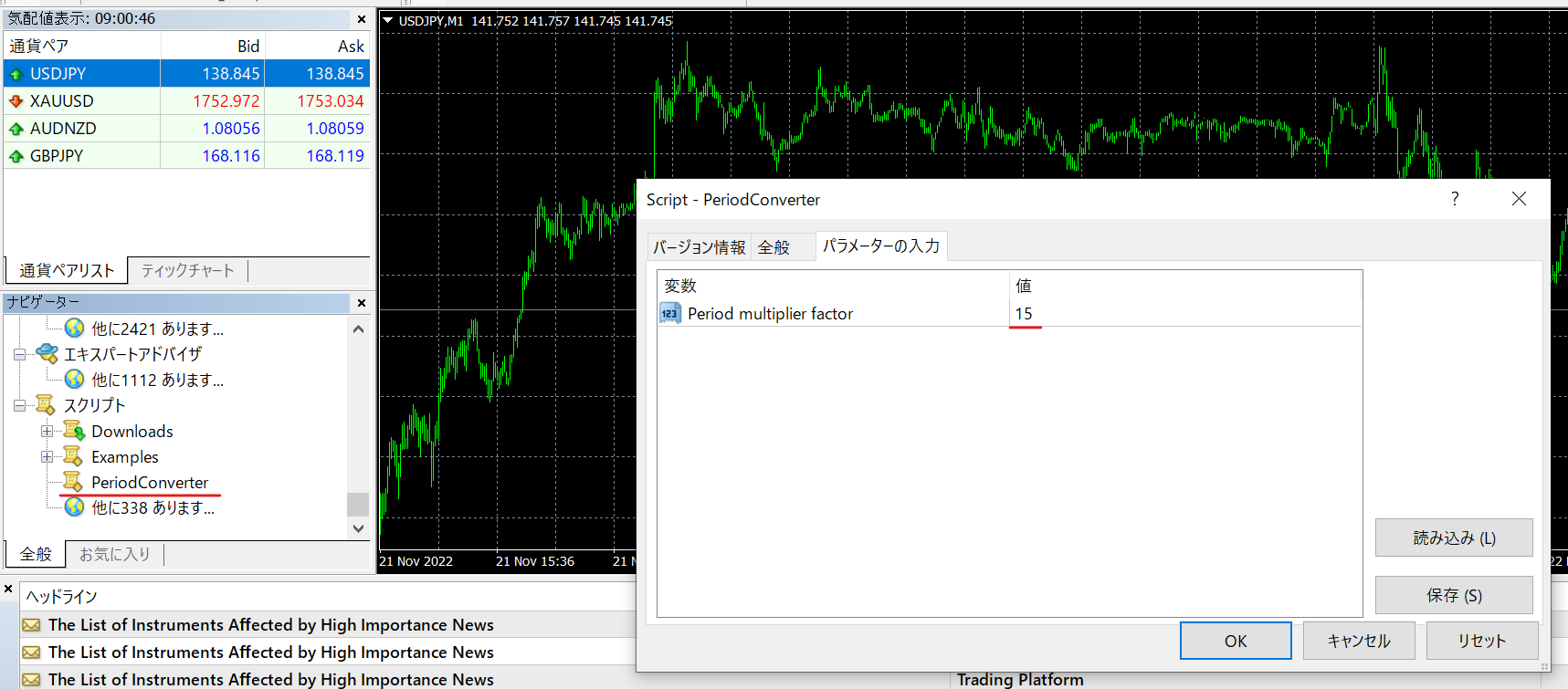
Task: Click the USDJPY up-arrow icon in Market Watch
Action: pyautogui.click(x=16, y=74)
